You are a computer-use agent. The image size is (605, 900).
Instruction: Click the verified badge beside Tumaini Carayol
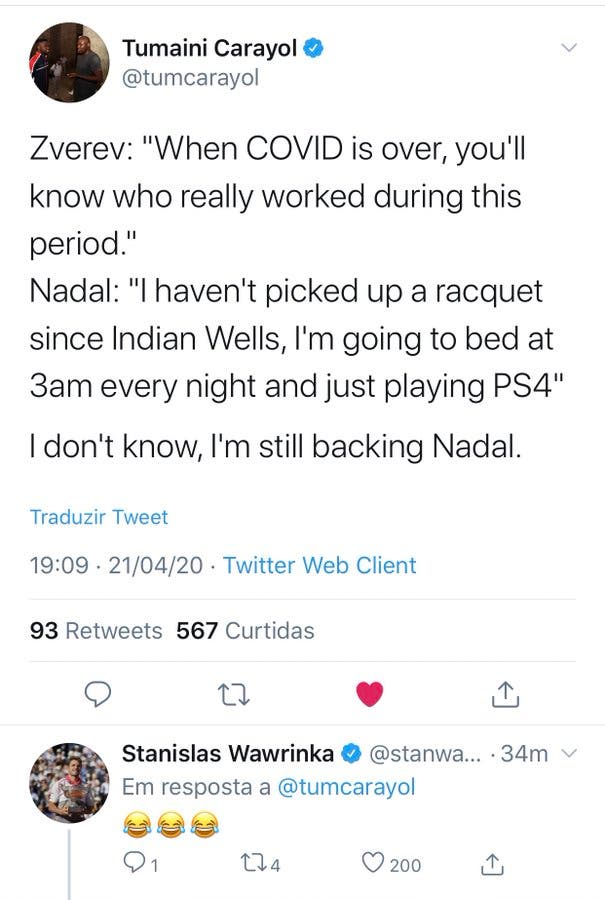coord(312,47)
